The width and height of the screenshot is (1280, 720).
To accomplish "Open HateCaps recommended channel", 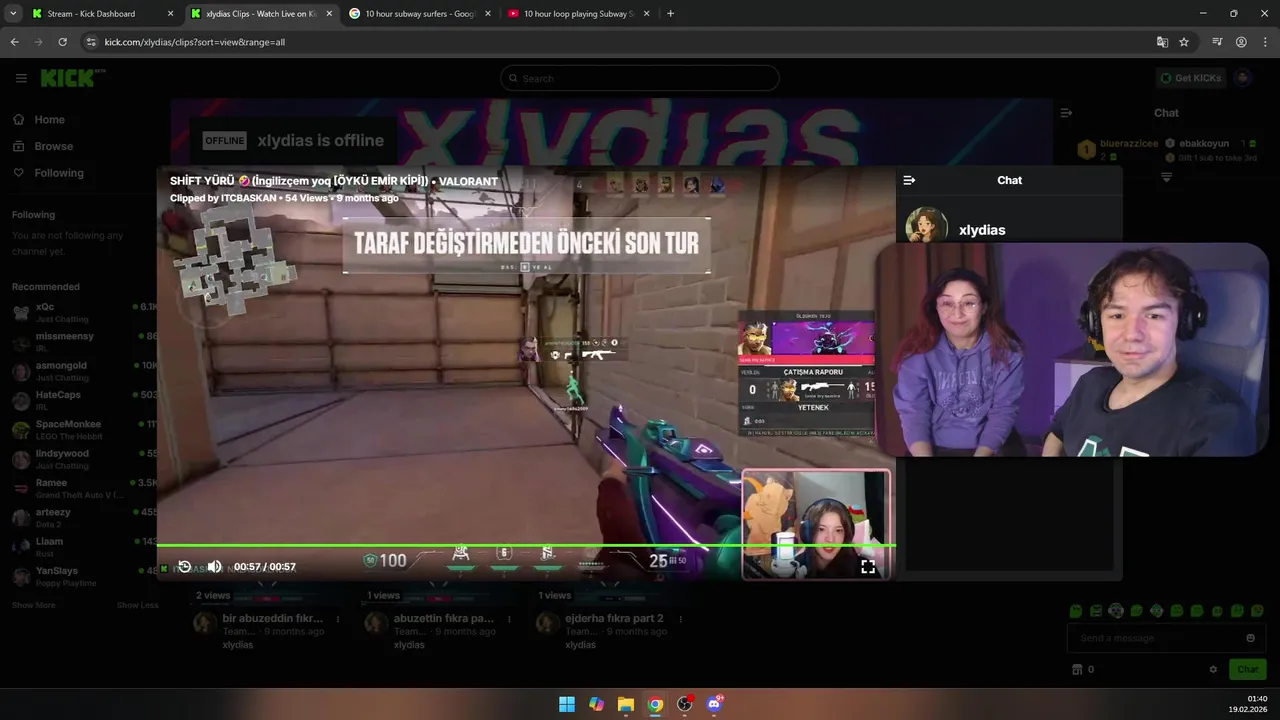I will (x=84, y=400).
